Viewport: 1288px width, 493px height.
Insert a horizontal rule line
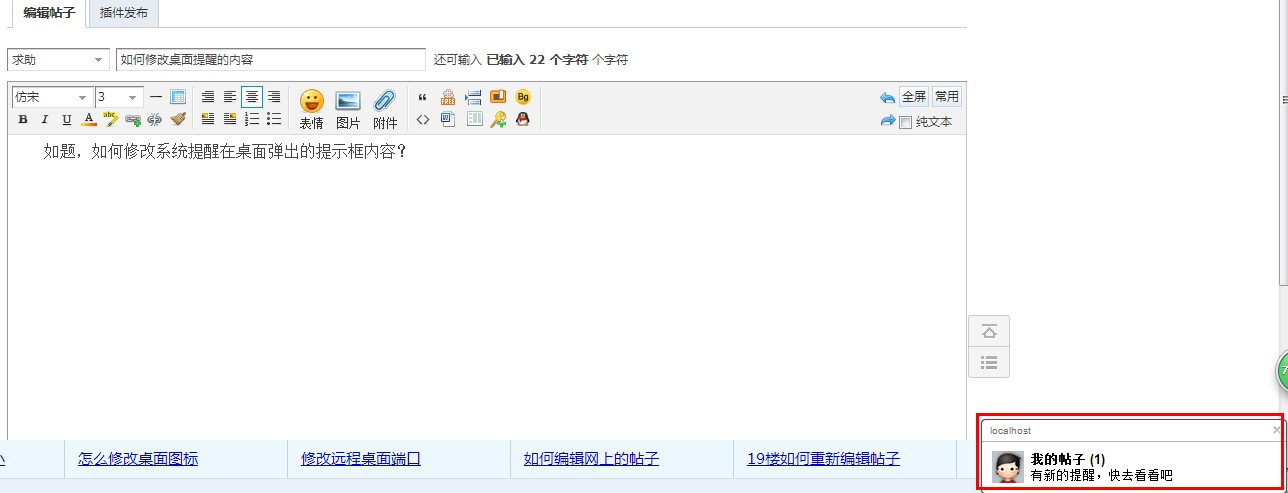click(156, 97)
